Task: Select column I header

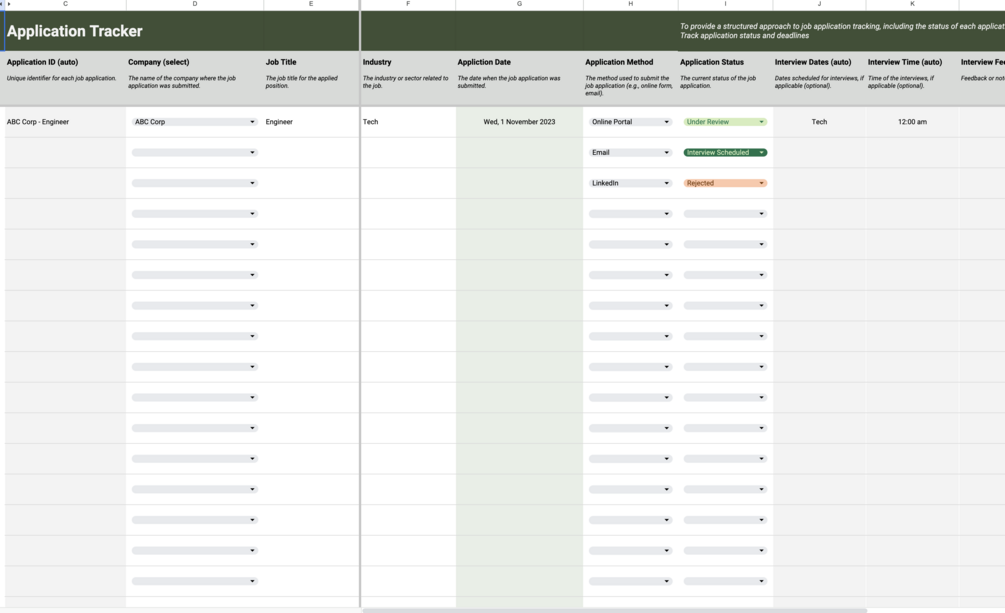Action: click(725, 4)
